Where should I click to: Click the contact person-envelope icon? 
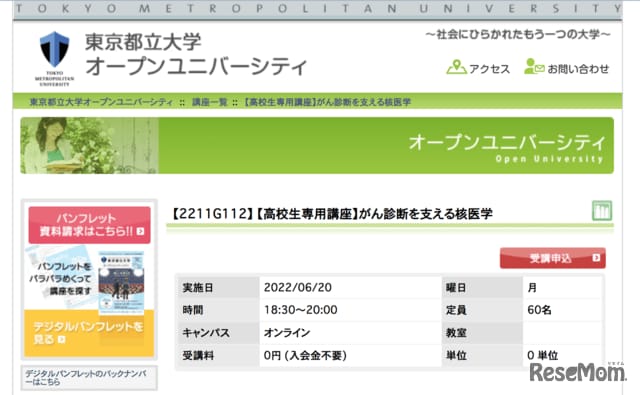click(x=534, y=67)
